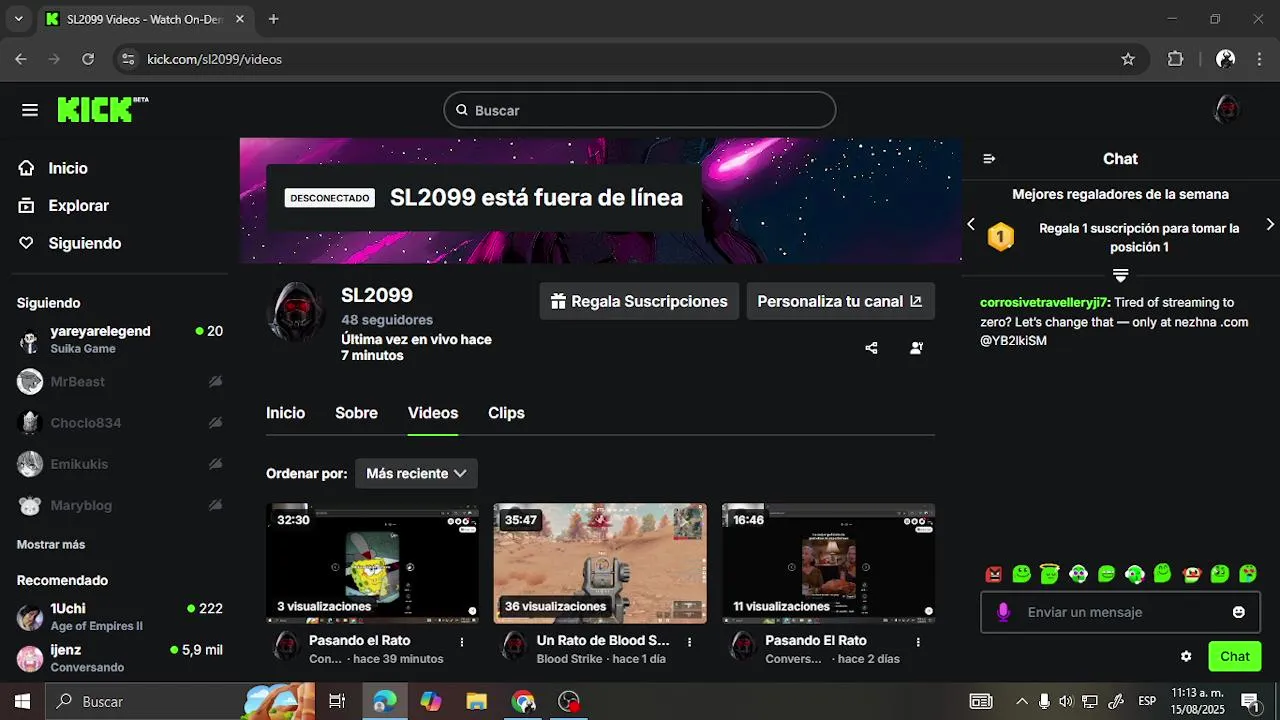Image resolution: width=1280 pixels, height=720 pixels.
Task: Click corrosivetravelleryji7 username in chat
Action: click(x=1044, y=302)
